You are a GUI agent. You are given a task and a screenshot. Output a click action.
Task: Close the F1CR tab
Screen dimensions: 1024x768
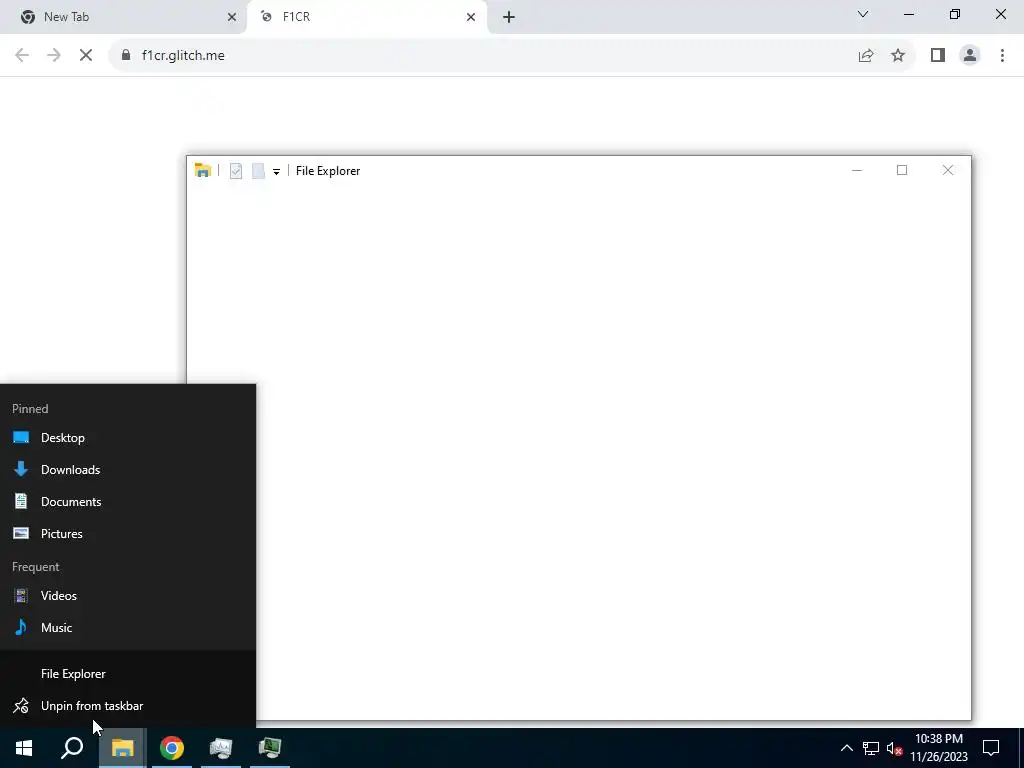(x=471, y=17)
